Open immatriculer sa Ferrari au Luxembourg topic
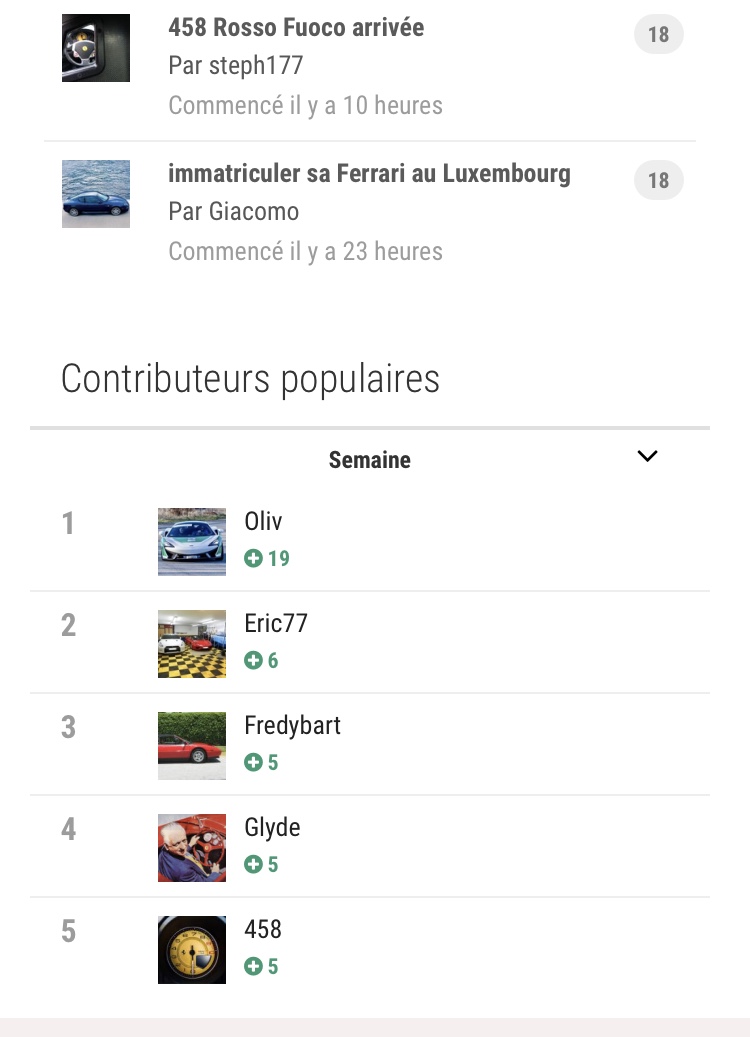 [x=369, y=174]
